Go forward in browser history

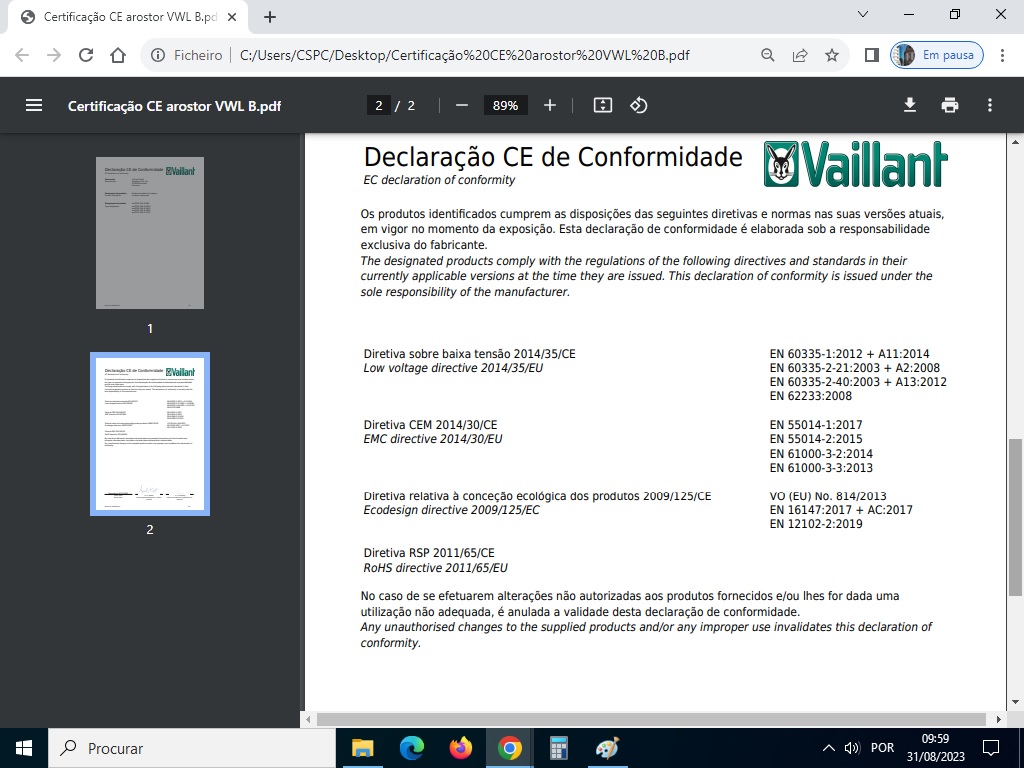point(54,56)
